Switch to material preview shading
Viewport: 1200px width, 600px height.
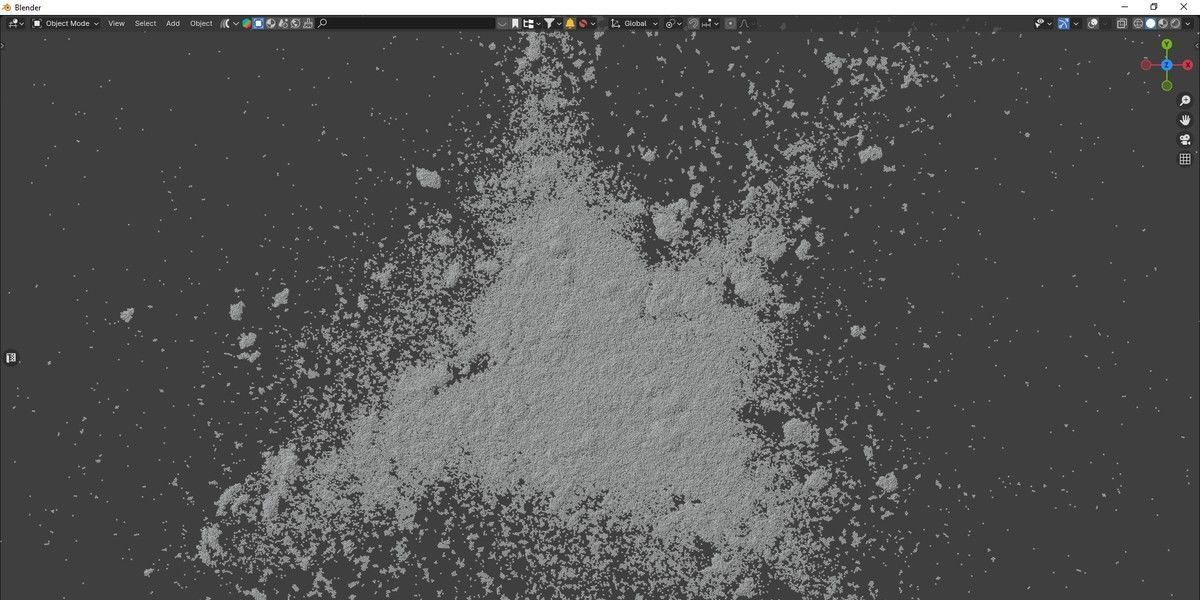tap(1163, 23)
